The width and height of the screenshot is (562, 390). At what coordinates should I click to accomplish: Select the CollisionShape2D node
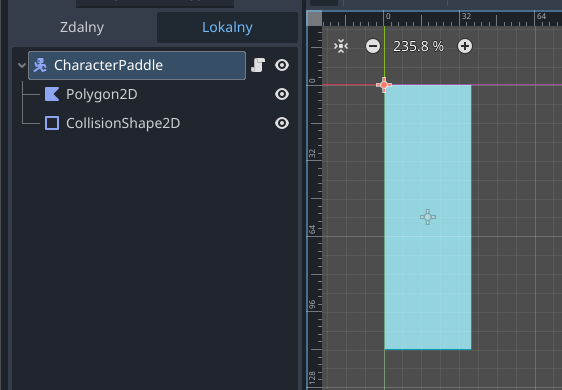[123, 123]
